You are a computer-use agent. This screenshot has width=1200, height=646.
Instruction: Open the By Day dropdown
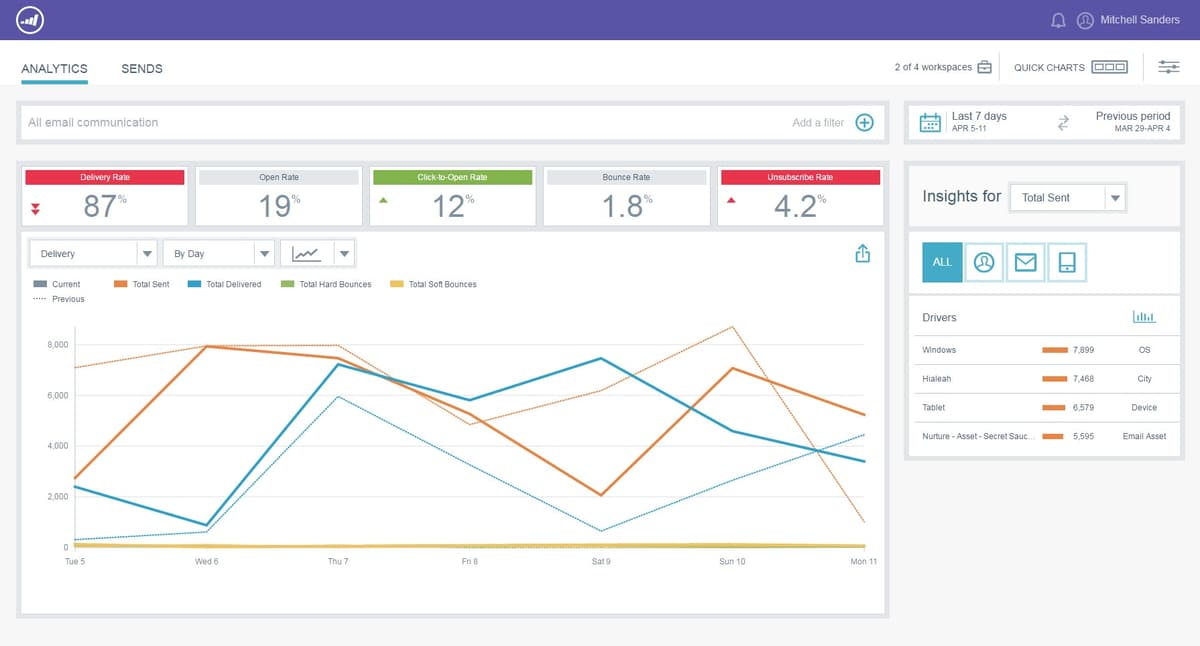point(219,253)
